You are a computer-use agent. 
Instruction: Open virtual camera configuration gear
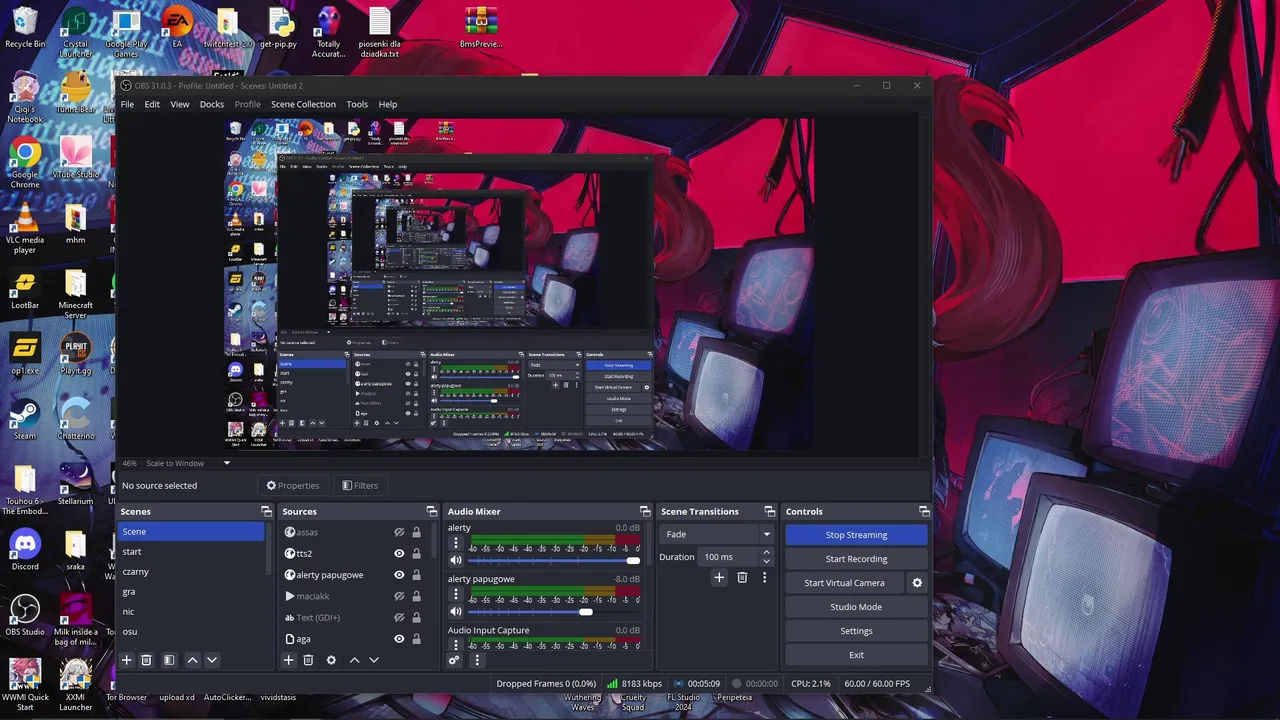coord(917,583)
